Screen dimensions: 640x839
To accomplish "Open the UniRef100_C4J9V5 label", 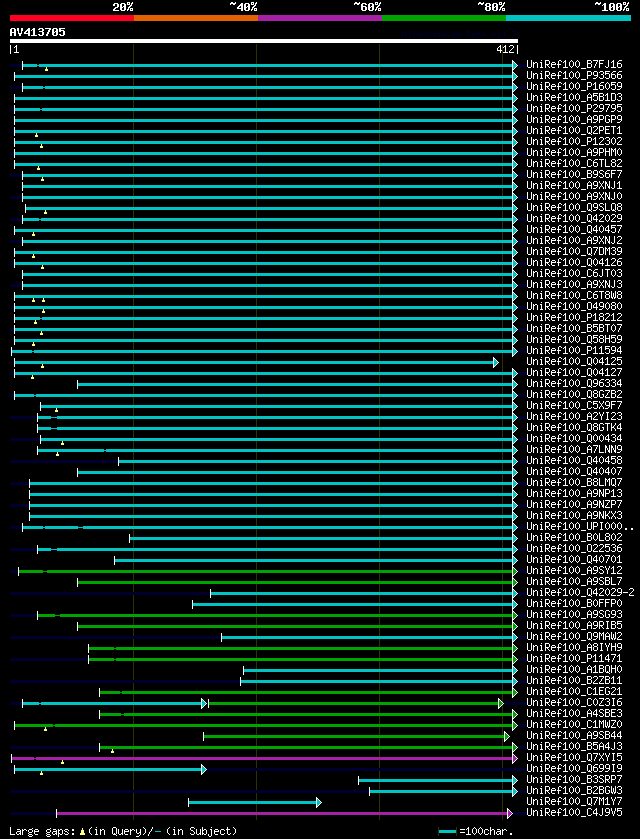I will point(574,813).
